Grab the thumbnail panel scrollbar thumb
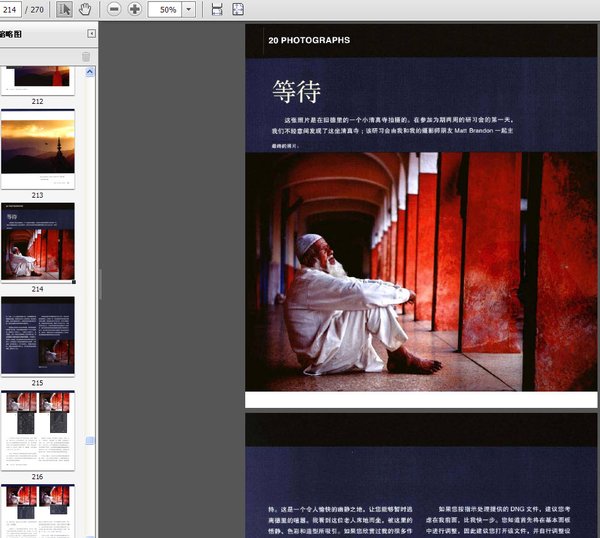Image resolution: width=600 pixels, height=538 pixels. tap(90, 441)
